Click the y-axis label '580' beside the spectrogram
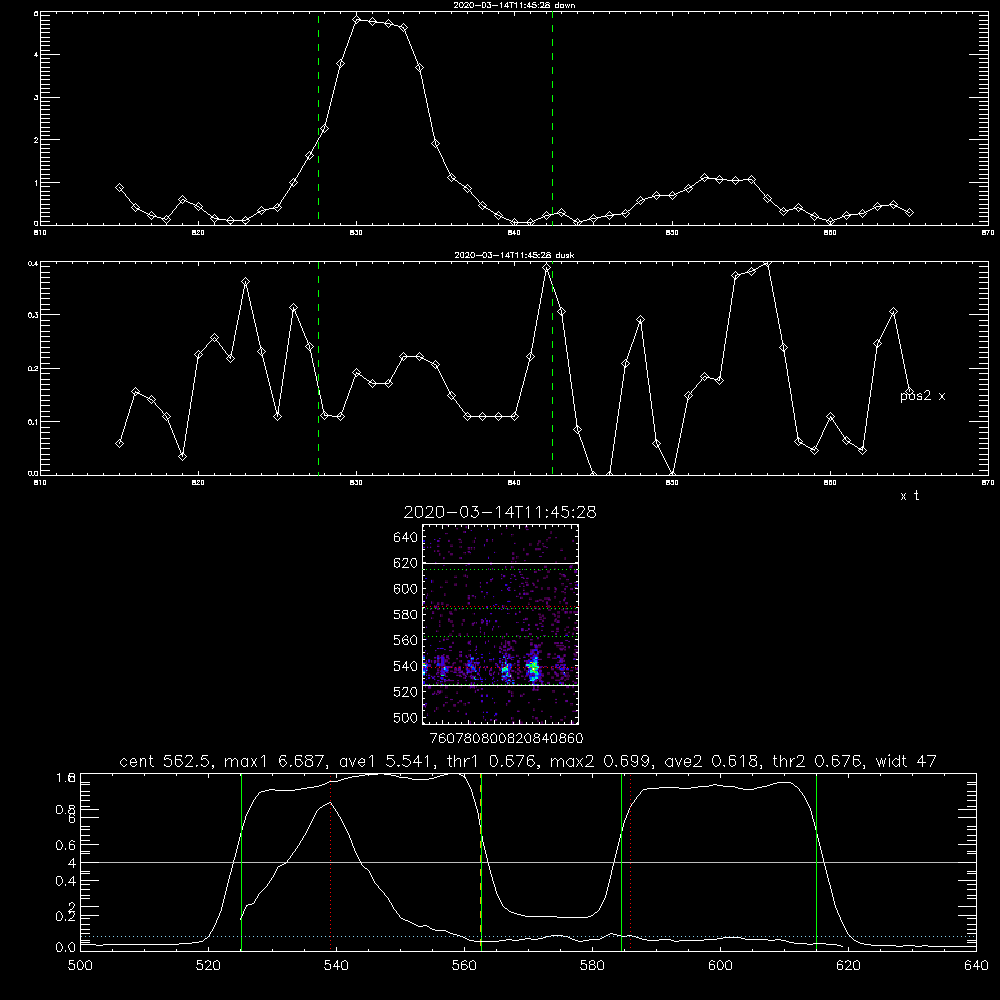1000x1000 pixels. [x=405, y=614]
